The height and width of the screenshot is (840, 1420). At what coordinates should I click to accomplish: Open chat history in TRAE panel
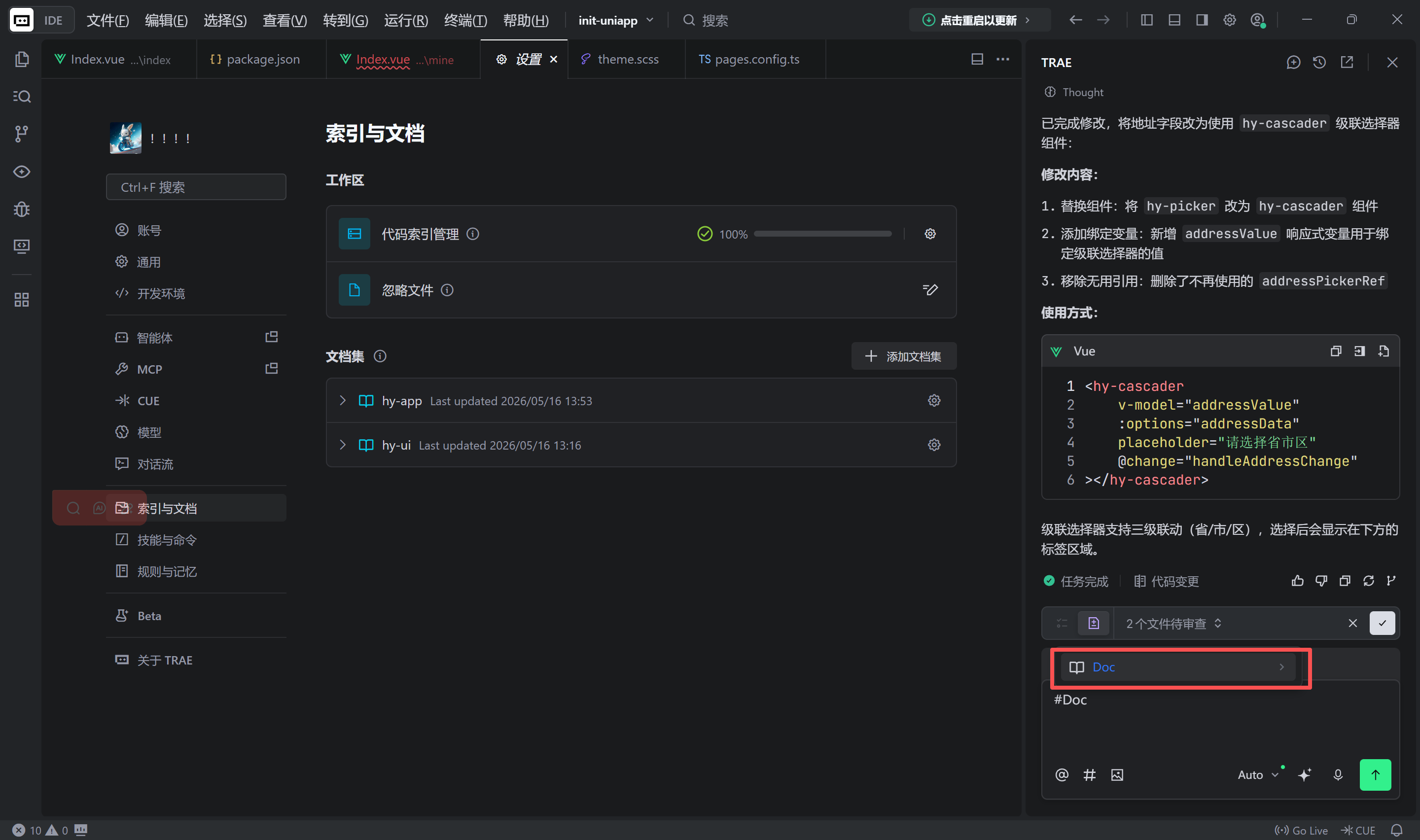tap(1319, 62)
